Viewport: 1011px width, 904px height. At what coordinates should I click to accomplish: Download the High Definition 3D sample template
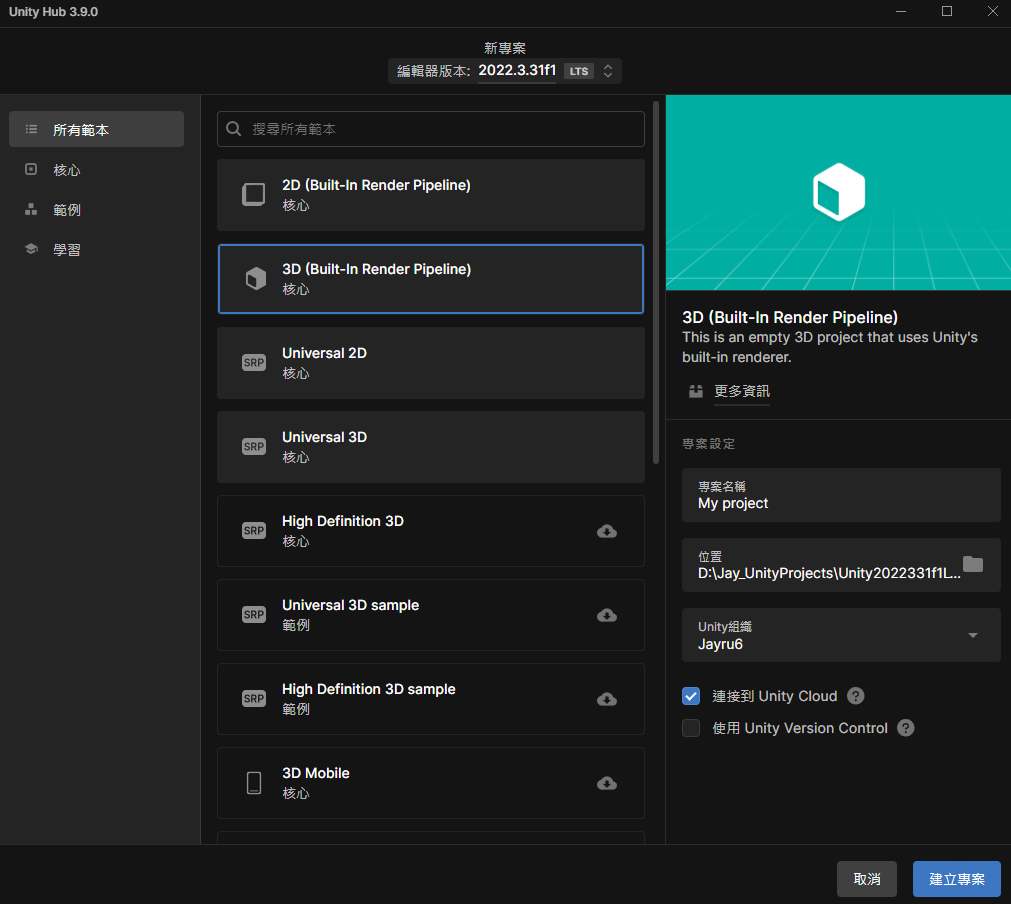(607, 699)
